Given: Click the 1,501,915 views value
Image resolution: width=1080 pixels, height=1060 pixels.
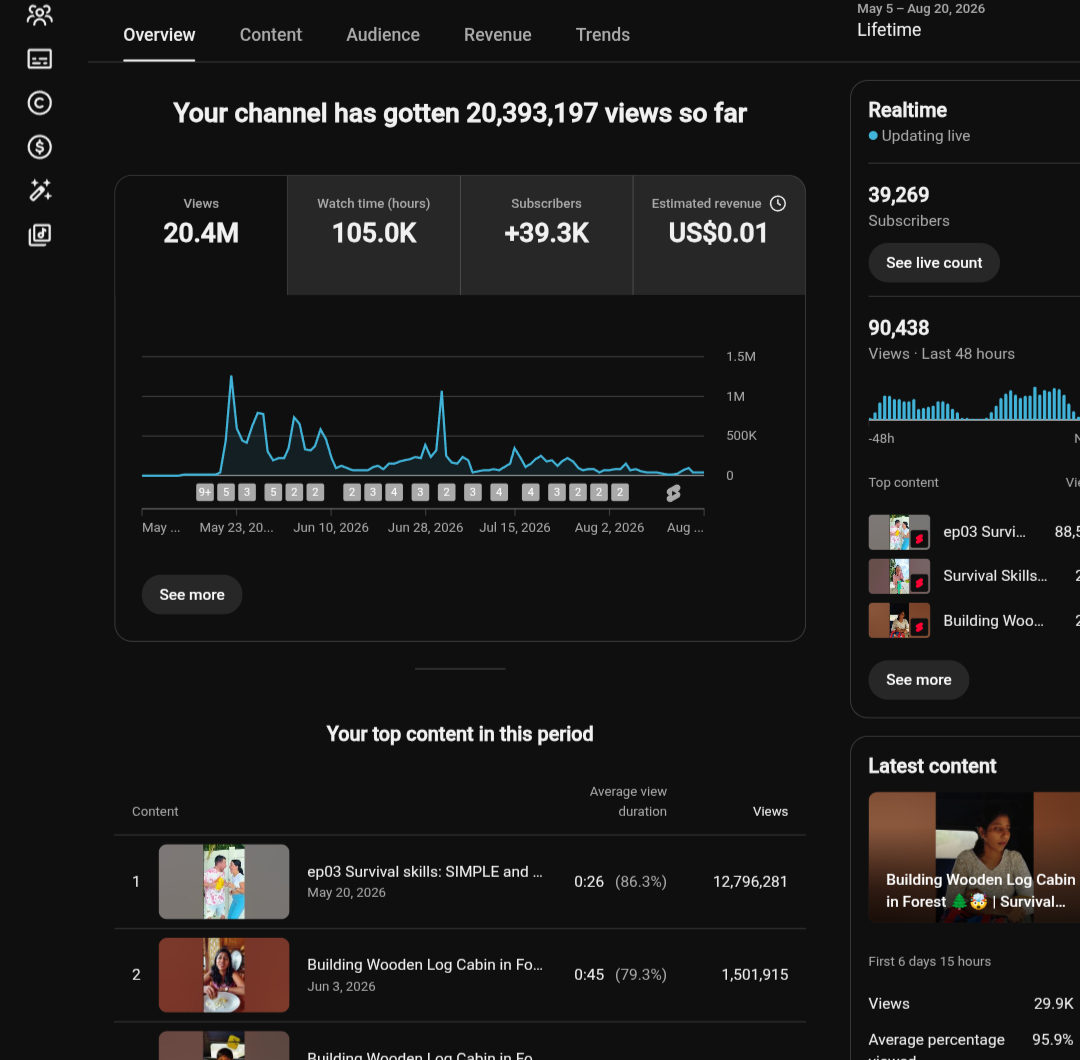Looking at the screenshot, I should point(754,975).
